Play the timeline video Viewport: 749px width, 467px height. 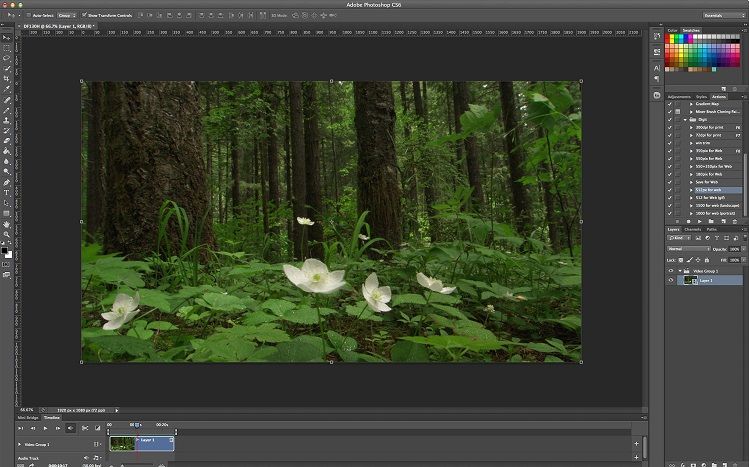coord(45,428)
